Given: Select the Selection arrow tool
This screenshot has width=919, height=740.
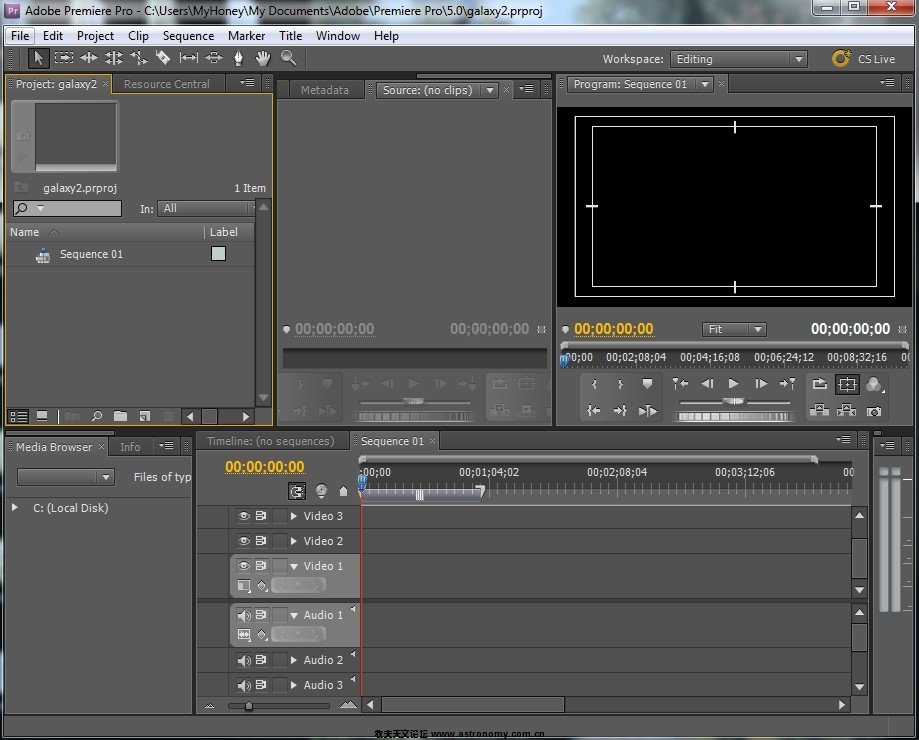Looking at the screenshot, I should coord(38,58).
